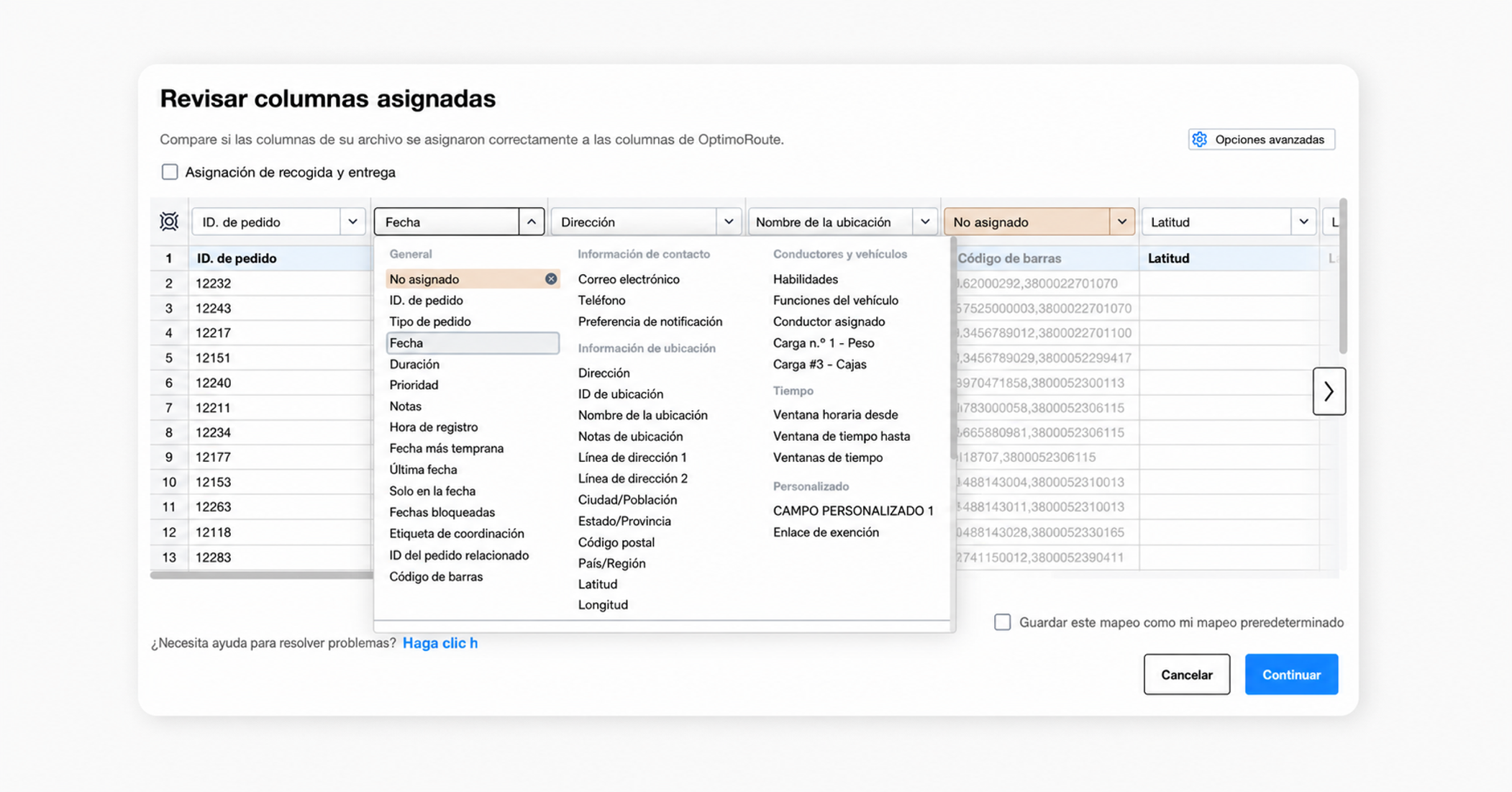Click cell 12283 in row 13
Screen dimensions: 1512x792
281,557
